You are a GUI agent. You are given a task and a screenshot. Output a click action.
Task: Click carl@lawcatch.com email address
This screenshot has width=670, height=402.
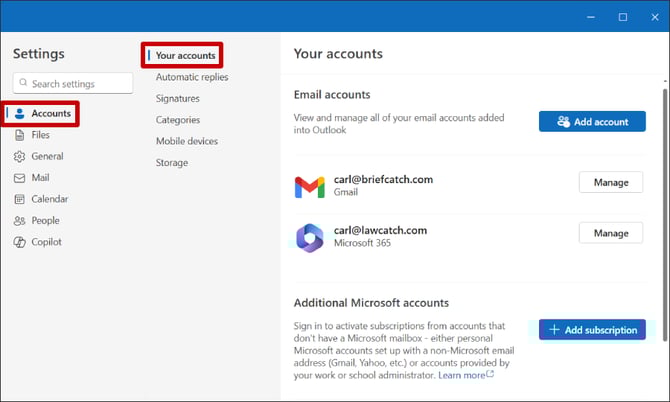pyautogui.click(x=380, y=230)
